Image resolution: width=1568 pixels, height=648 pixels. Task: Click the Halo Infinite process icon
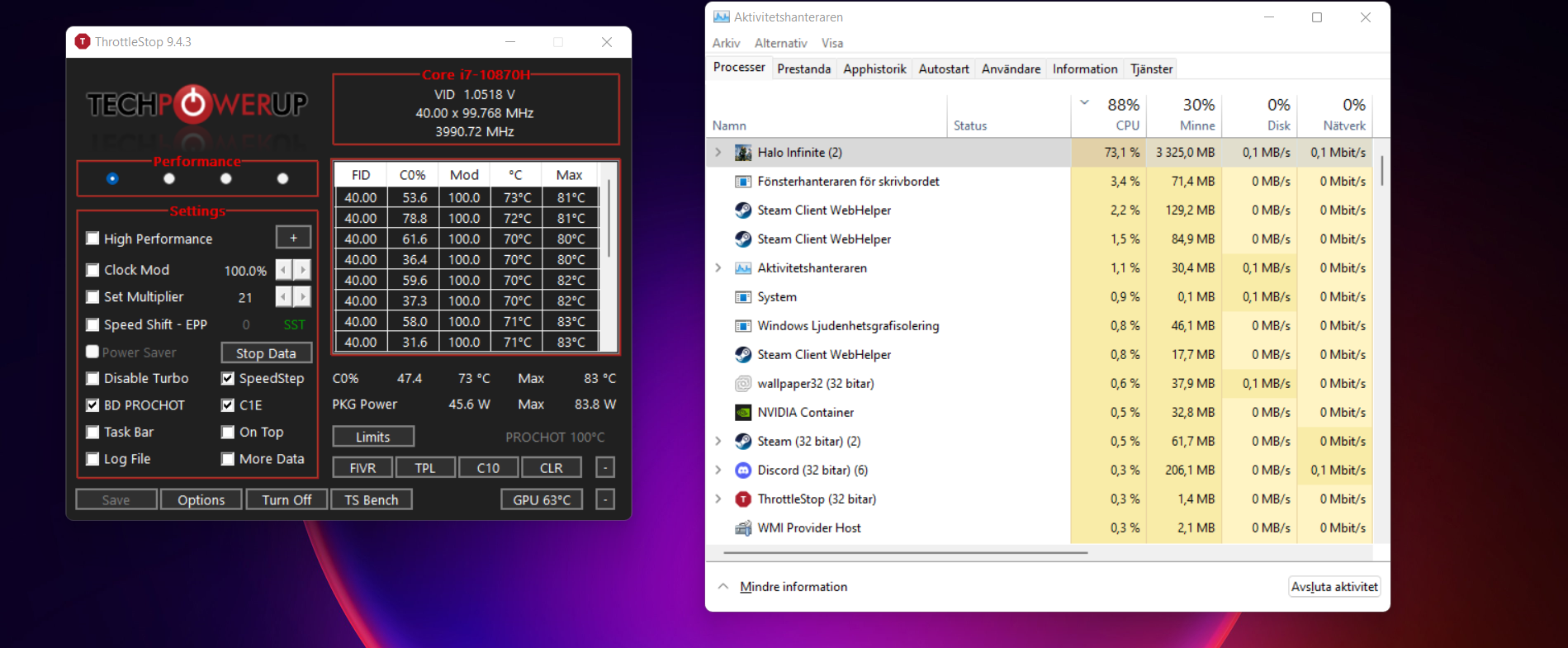(x=743, y=153)
